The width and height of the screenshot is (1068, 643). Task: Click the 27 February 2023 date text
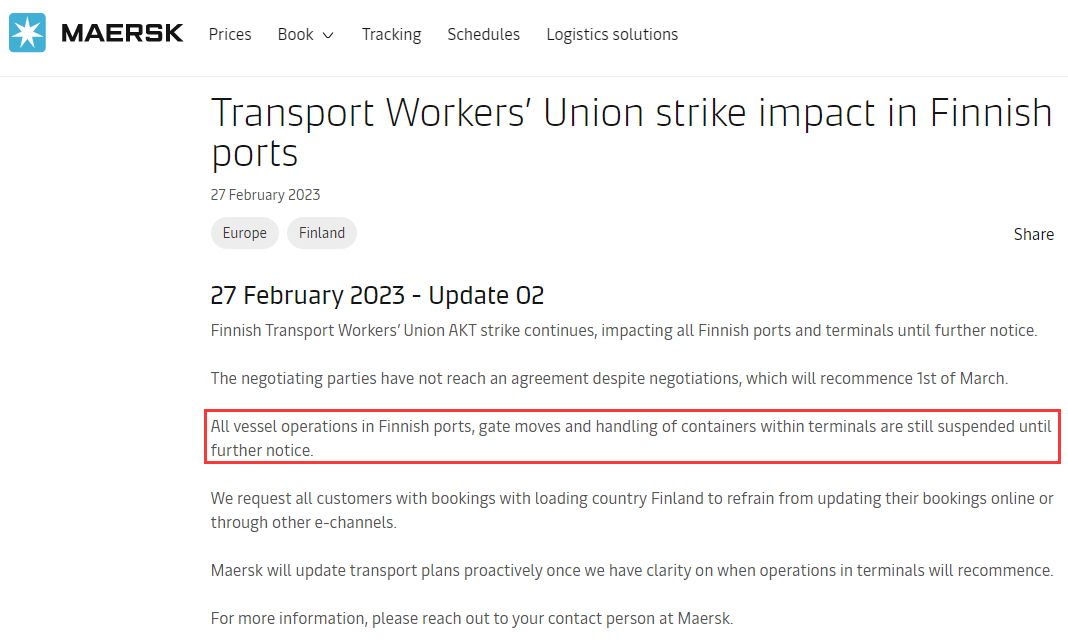[265, 195]
